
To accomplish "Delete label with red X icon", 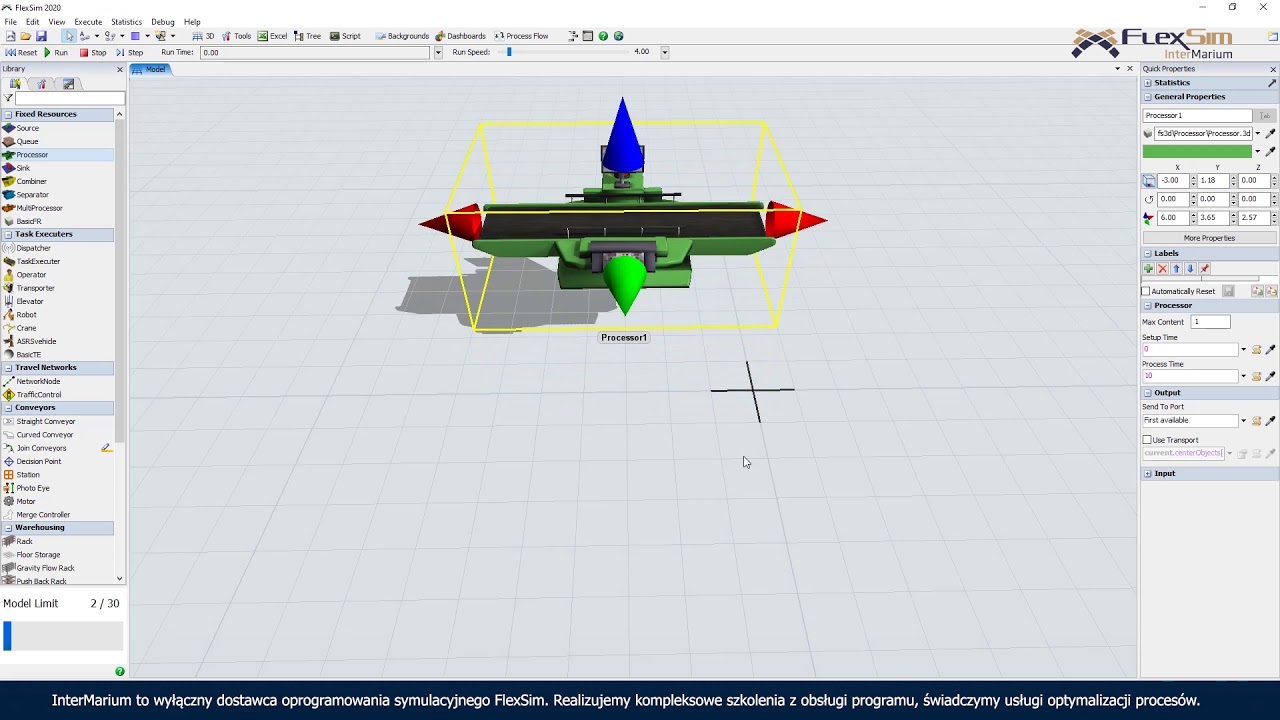I will tap(1162, 269).
